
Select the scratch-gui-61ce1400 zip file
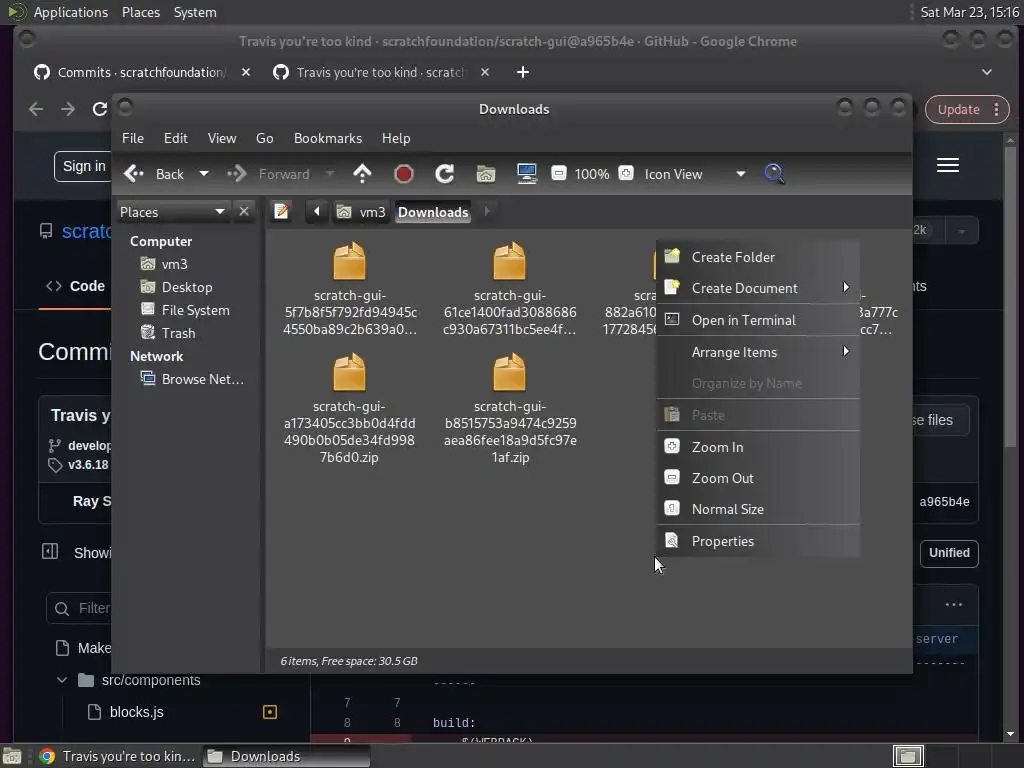509,289
